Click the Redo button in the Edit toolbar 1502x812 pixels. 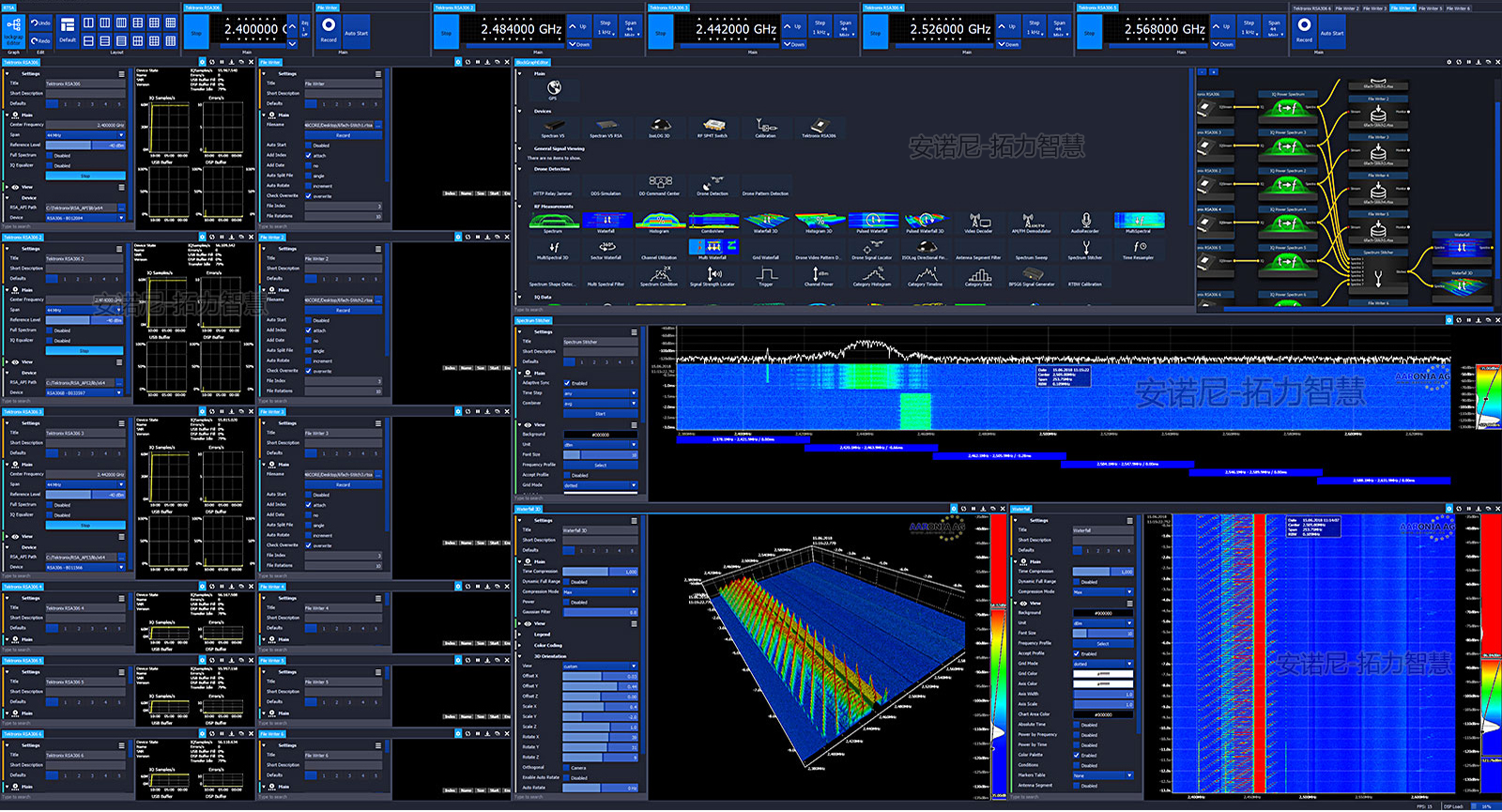(40, 40)
